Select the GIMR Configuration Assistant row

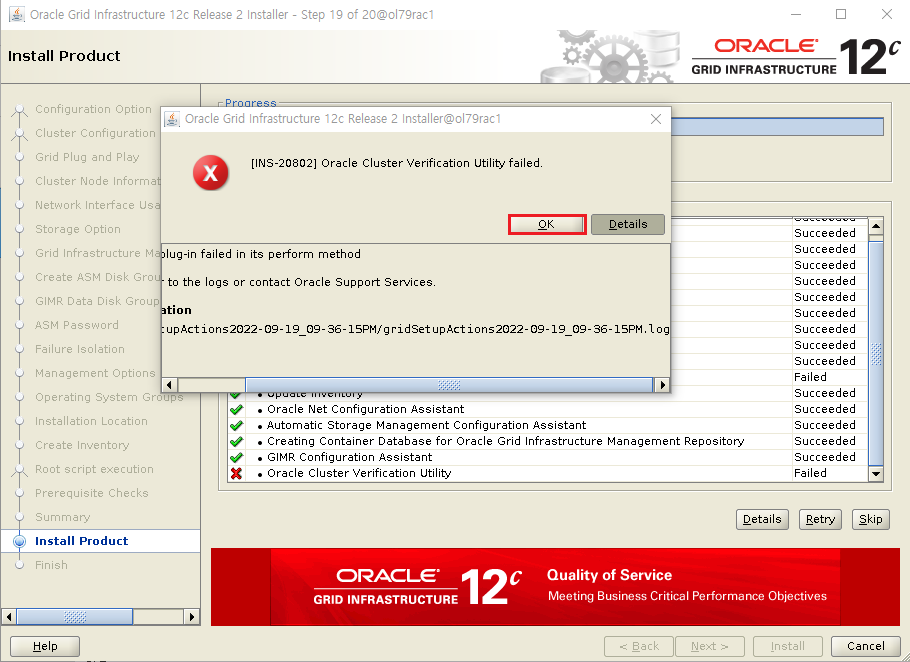pyautogui.click(x=548, y=457)
